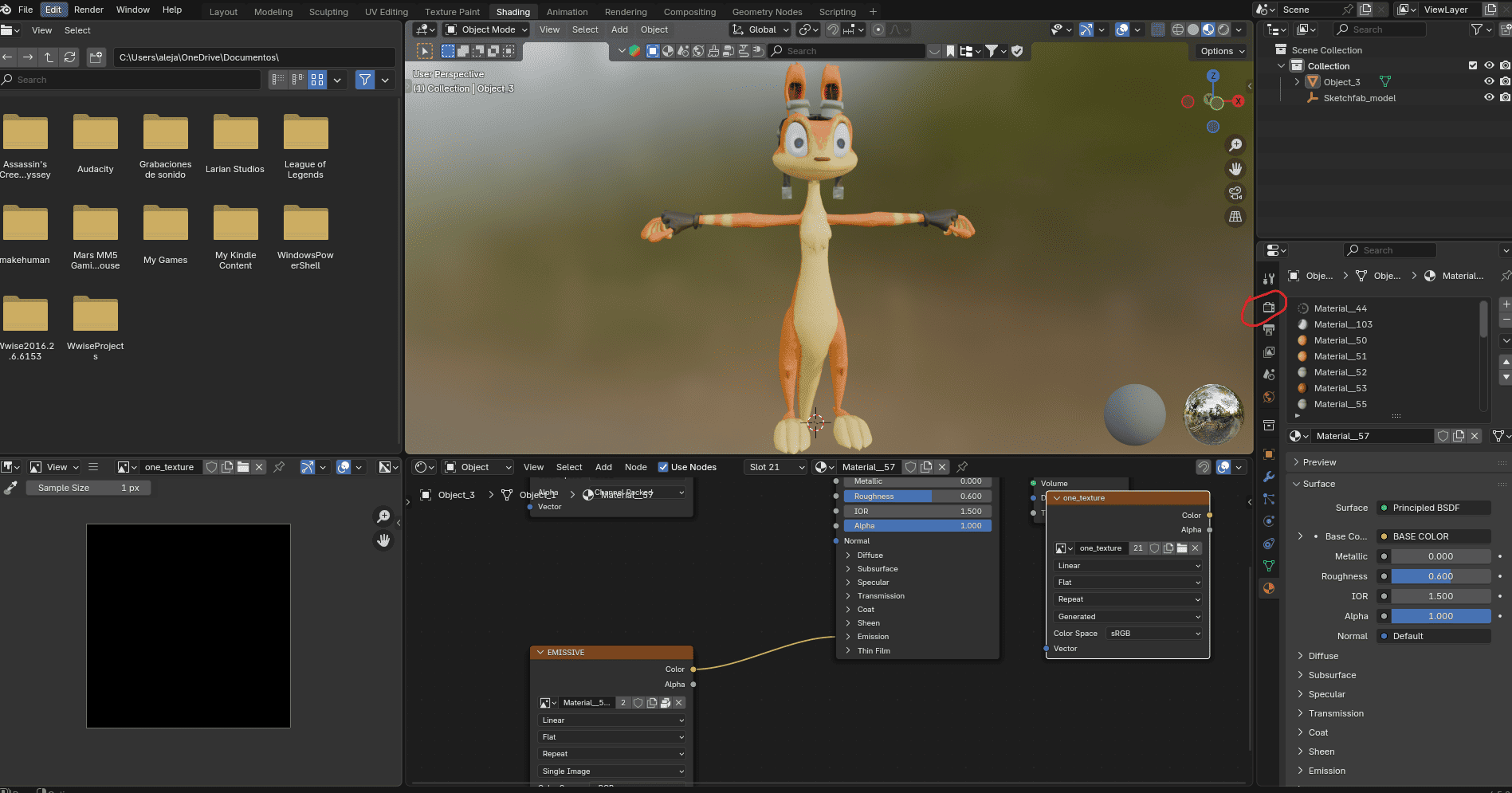The height and width of the screenshot is (793, 1512).
Task: Open the Material properties tab
Action: point(1269,588)
